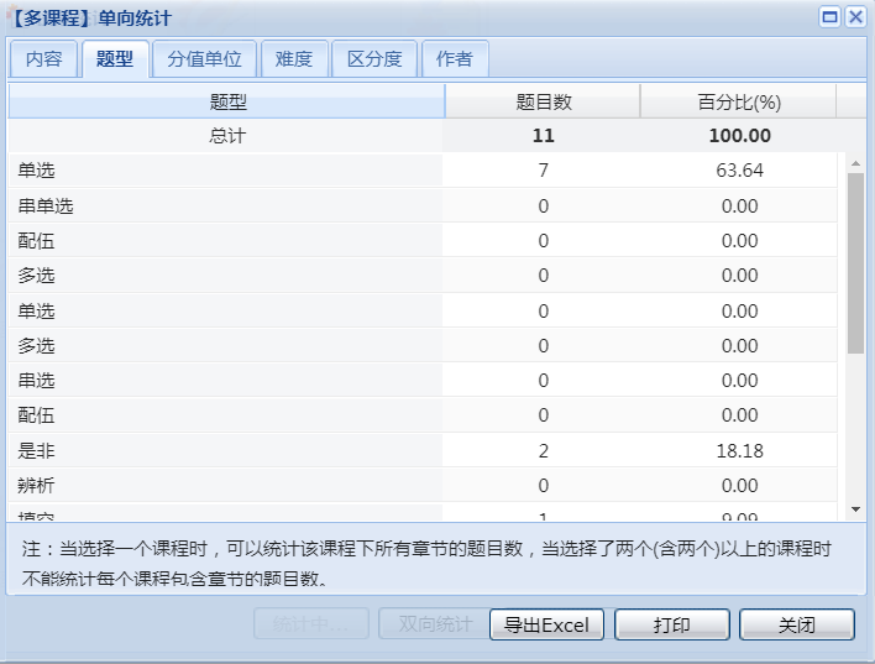Show the 区分度 tab

(374, 59)
